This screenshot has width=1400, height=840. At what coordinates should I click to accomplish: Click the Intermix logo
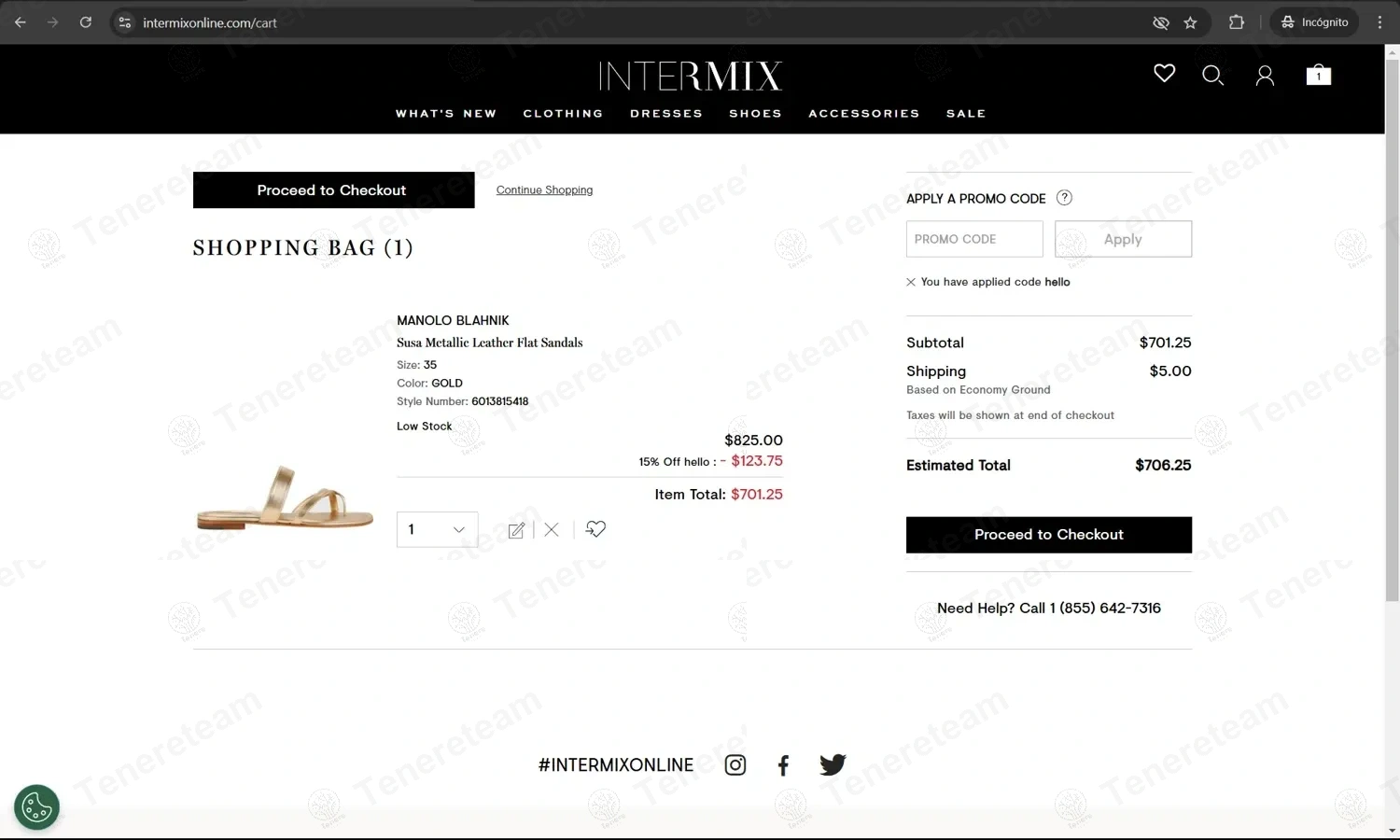(691, 76)
